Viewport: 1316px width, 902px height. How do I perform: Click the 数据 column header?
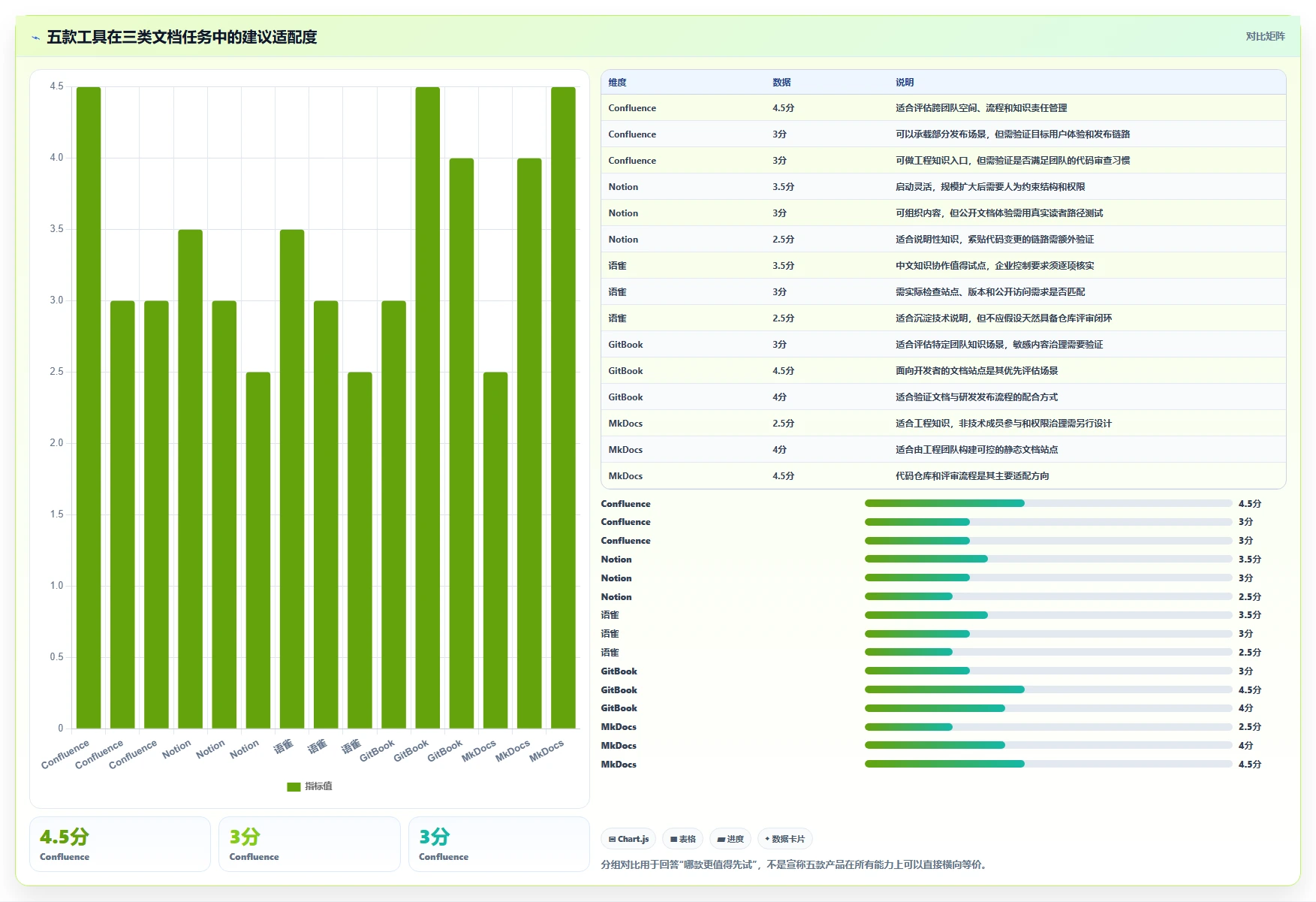(x=781, y=83)
